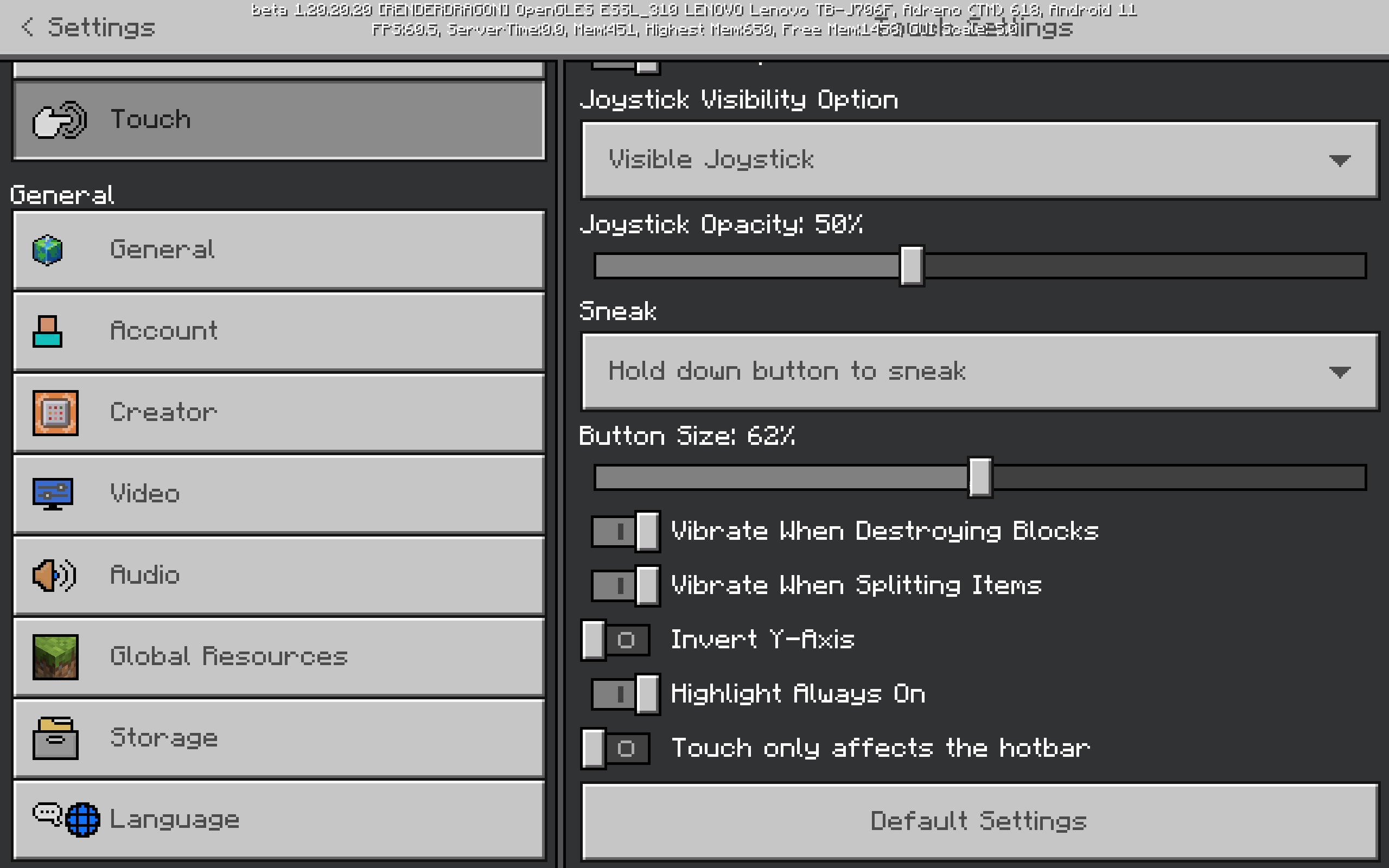1389x868 pixels.
Task: Go back using the Settings arrow
Action: [x=28, y=27]
